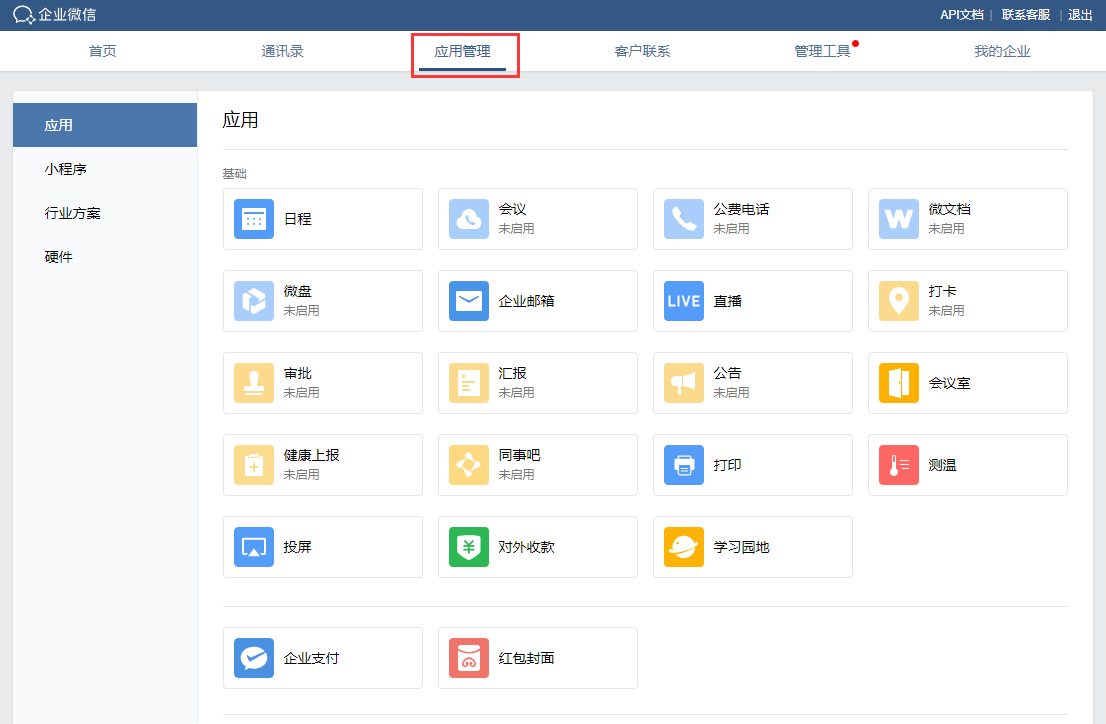Viewport: 1106px width, 724px height.
Task: Click the API文档 link
Action: click(961, 15)
